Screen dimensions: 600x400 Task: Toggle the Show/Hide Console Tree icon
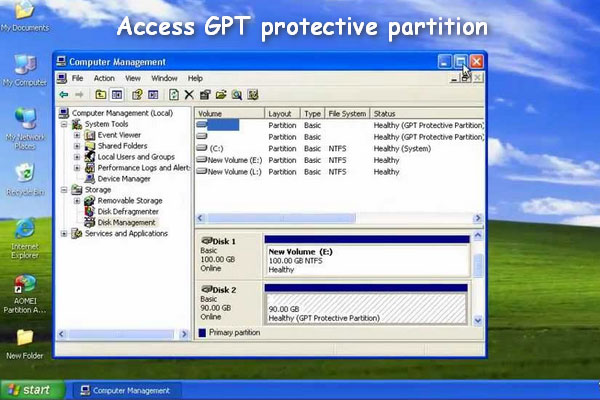coord(117,95)
